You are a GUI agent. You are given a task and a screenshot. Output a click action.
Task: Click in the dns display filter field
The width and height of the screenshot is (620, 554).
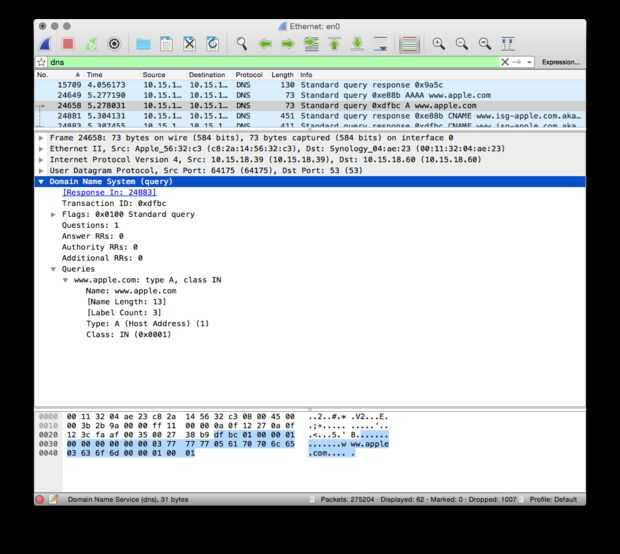[273, 62]
